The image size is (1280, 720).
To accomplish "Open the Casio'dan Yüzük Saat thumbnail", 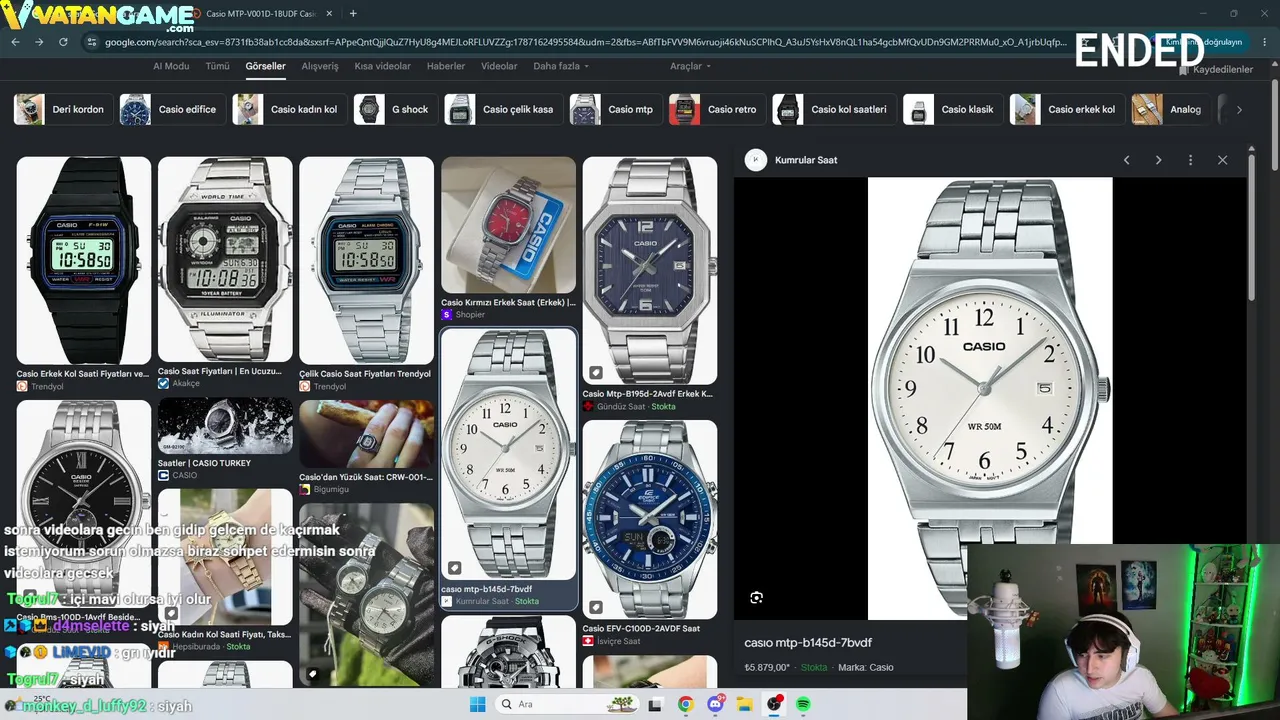I will tap(366, 434).
